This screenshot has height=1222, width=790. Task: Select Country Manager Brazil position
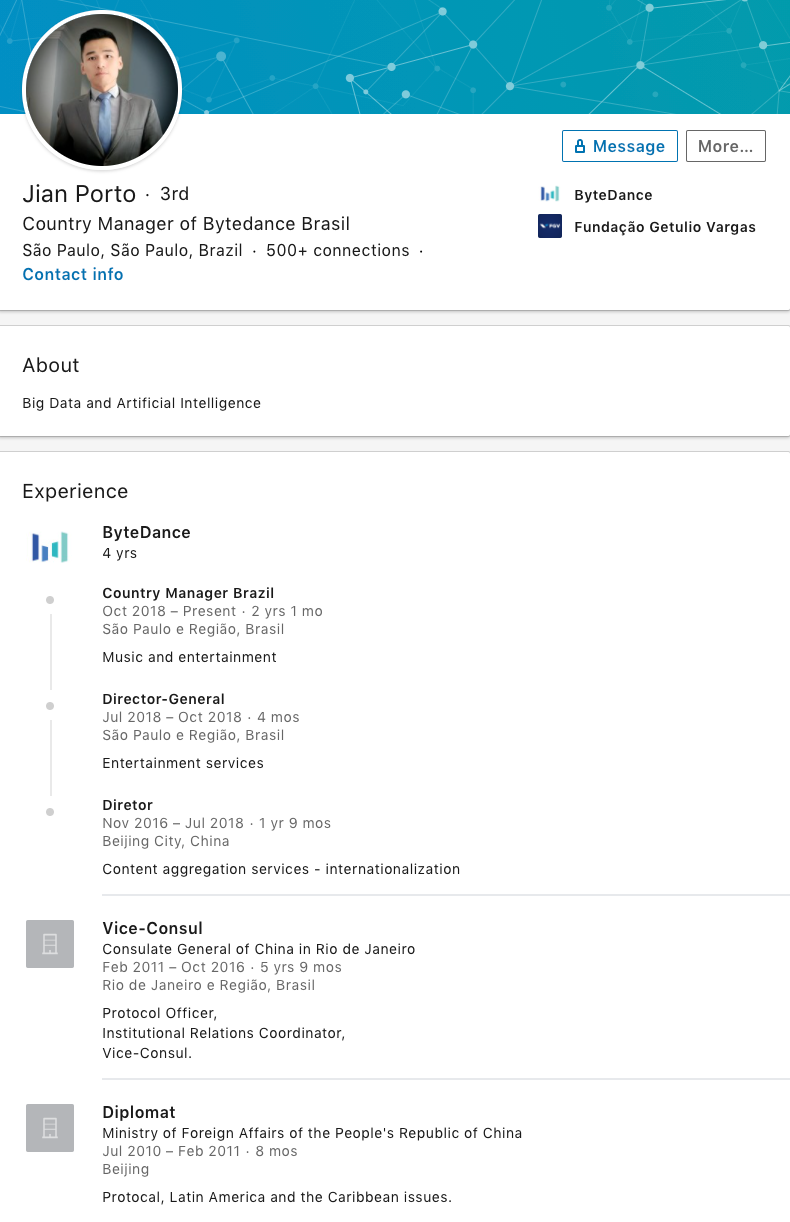pos(188,593)
